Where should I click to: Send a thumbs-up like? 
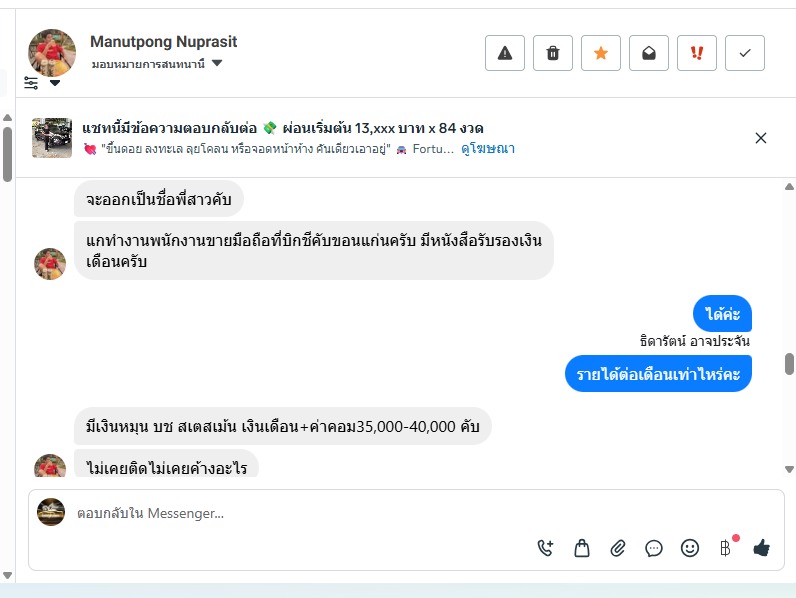pyautogui.click(x=761, y=547)
